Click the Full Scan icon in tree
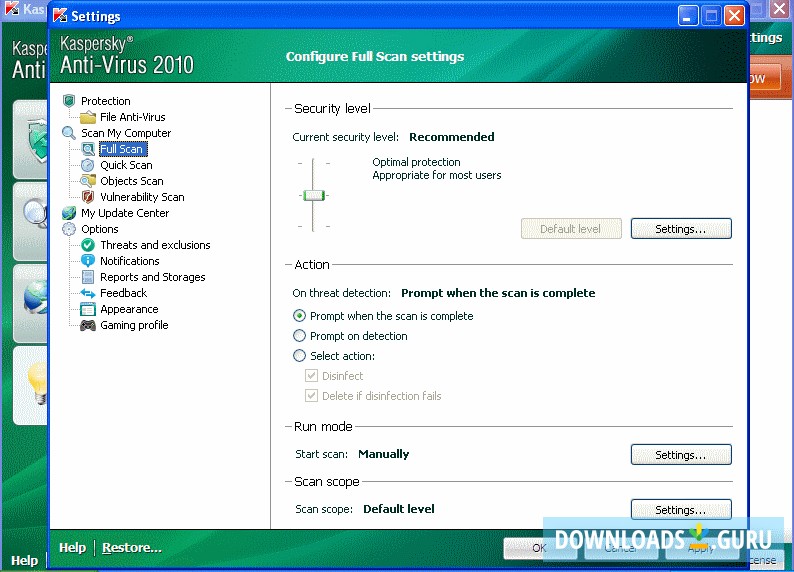Screen dimensions: 794x572 tap(88, 149)
